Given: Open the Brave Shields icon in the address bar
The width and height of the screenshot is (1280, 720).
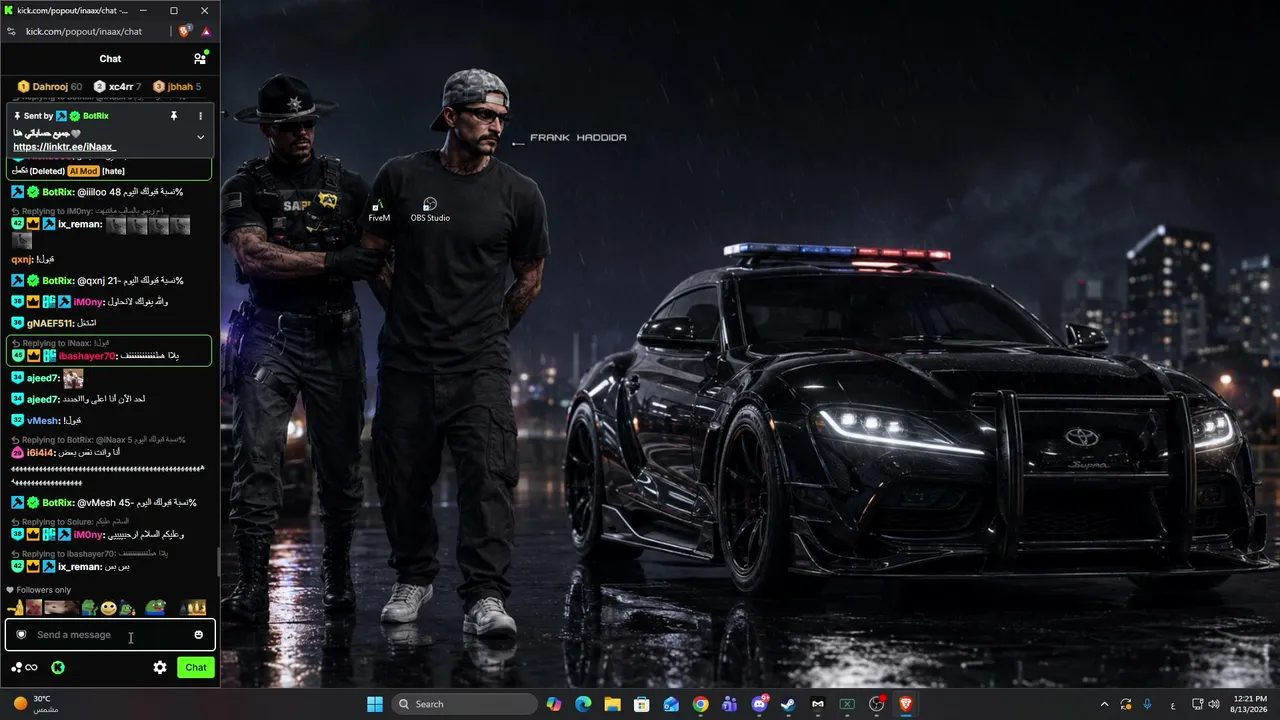Looking at the screenshot, I should 185,31.
